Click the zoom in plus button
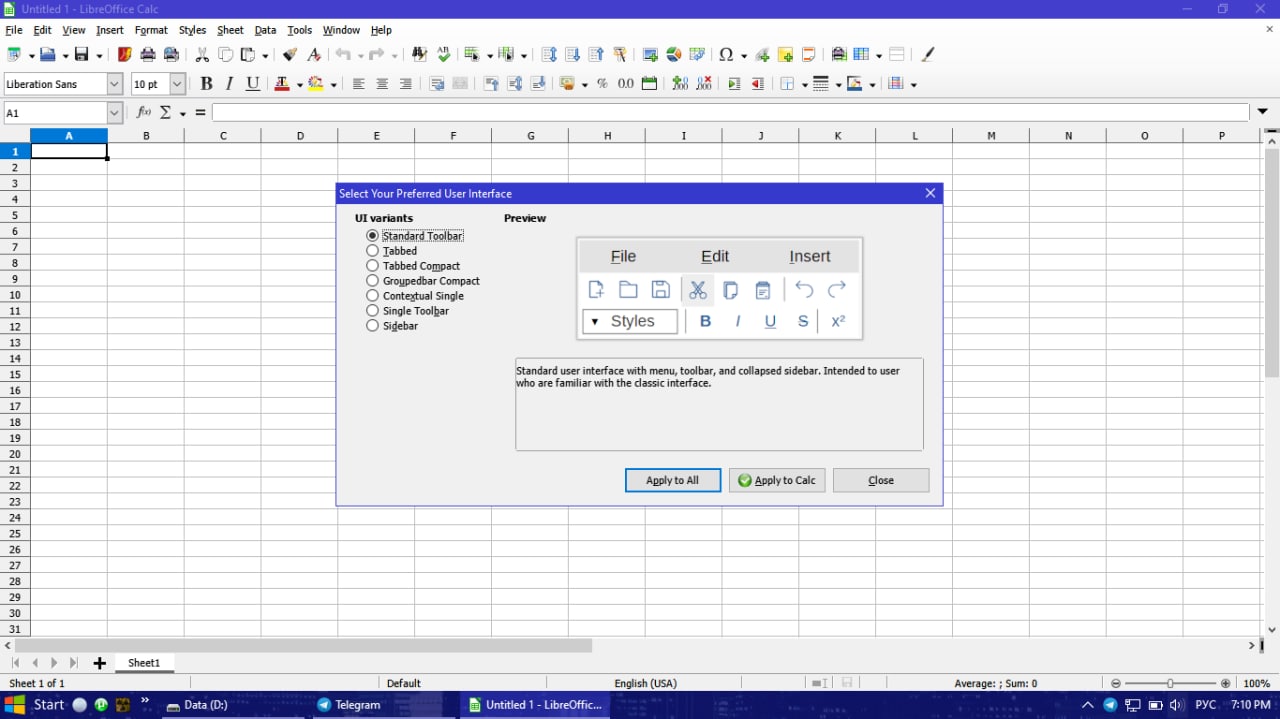The height and width of the screenshot is (719, 1280). point(1226,683)
